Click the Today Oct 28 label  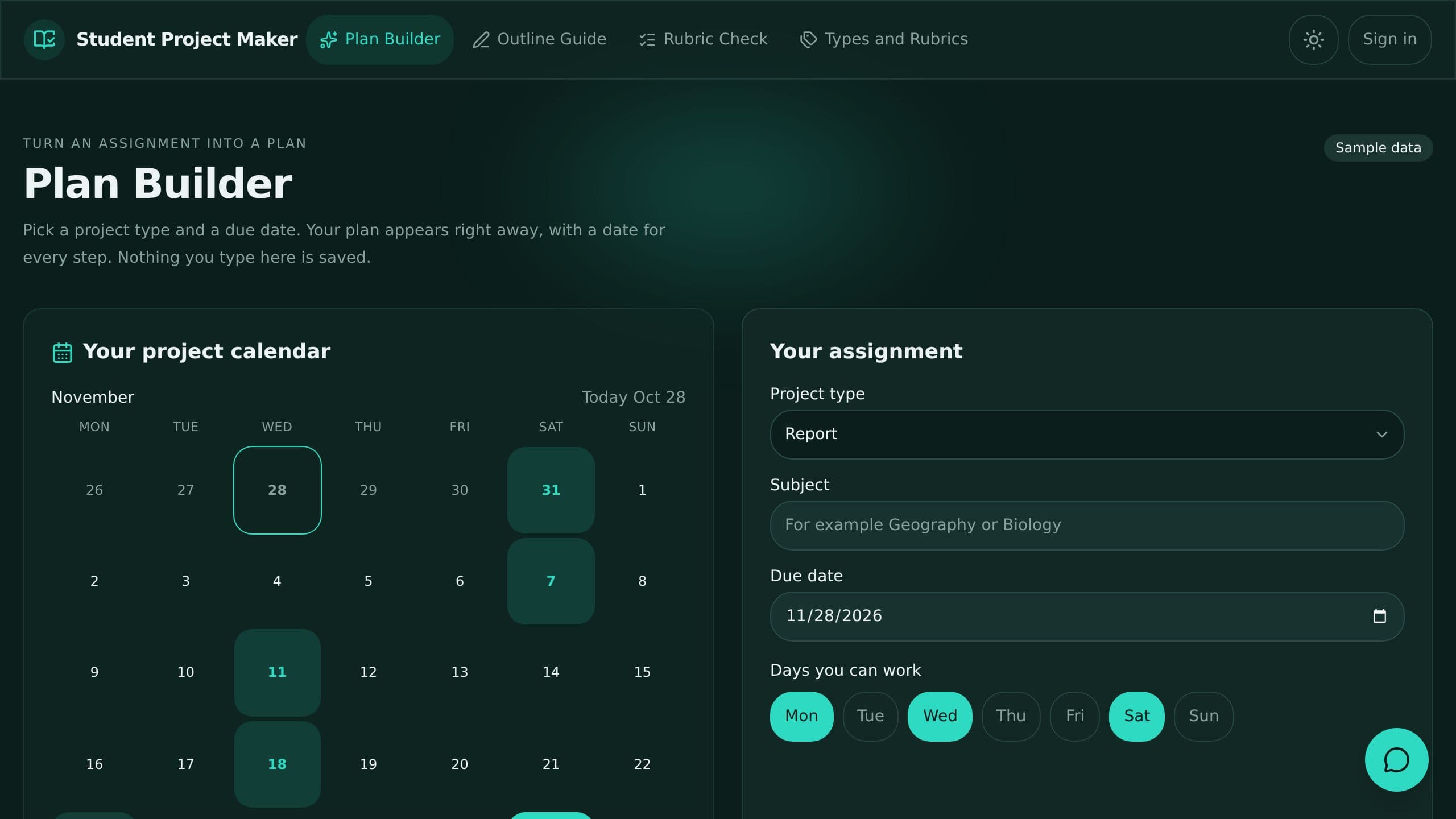(633, 397)
